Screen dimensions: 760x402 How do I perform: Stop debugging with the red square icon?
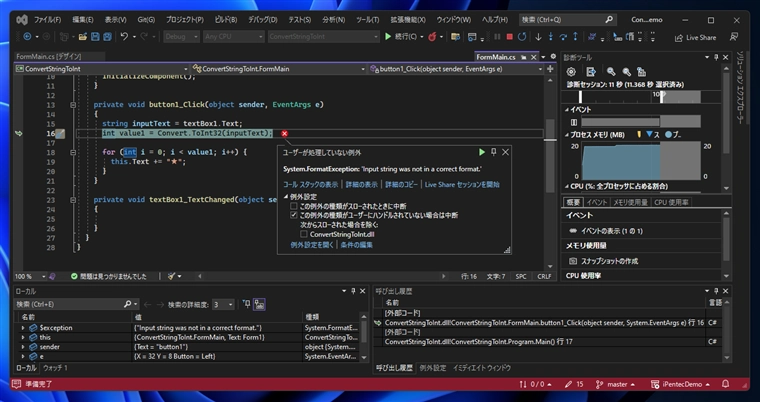(x=509, y=36)
